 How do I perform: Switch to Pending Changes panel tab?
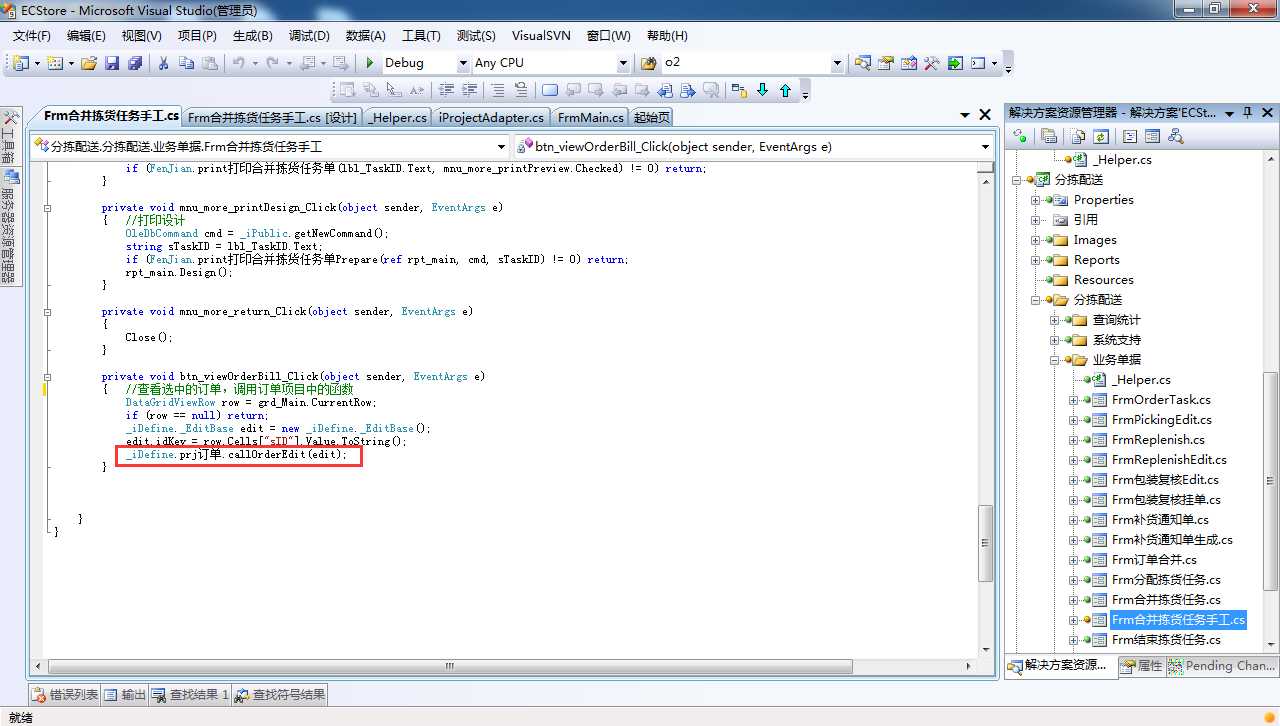click(1221, 666)
